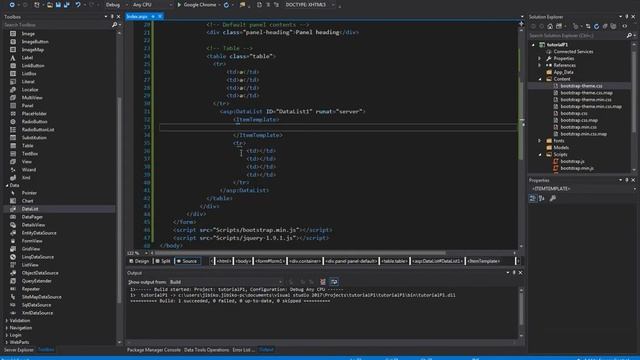Select the Panel control in the Toolbox

click(x=27, y=106)
